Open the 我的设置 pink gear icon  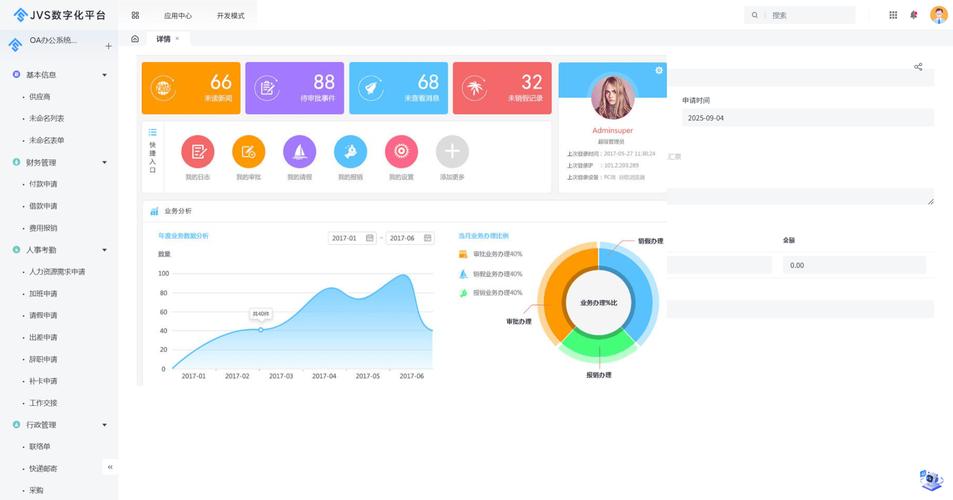pyautogui.click(x=401, y=151)
